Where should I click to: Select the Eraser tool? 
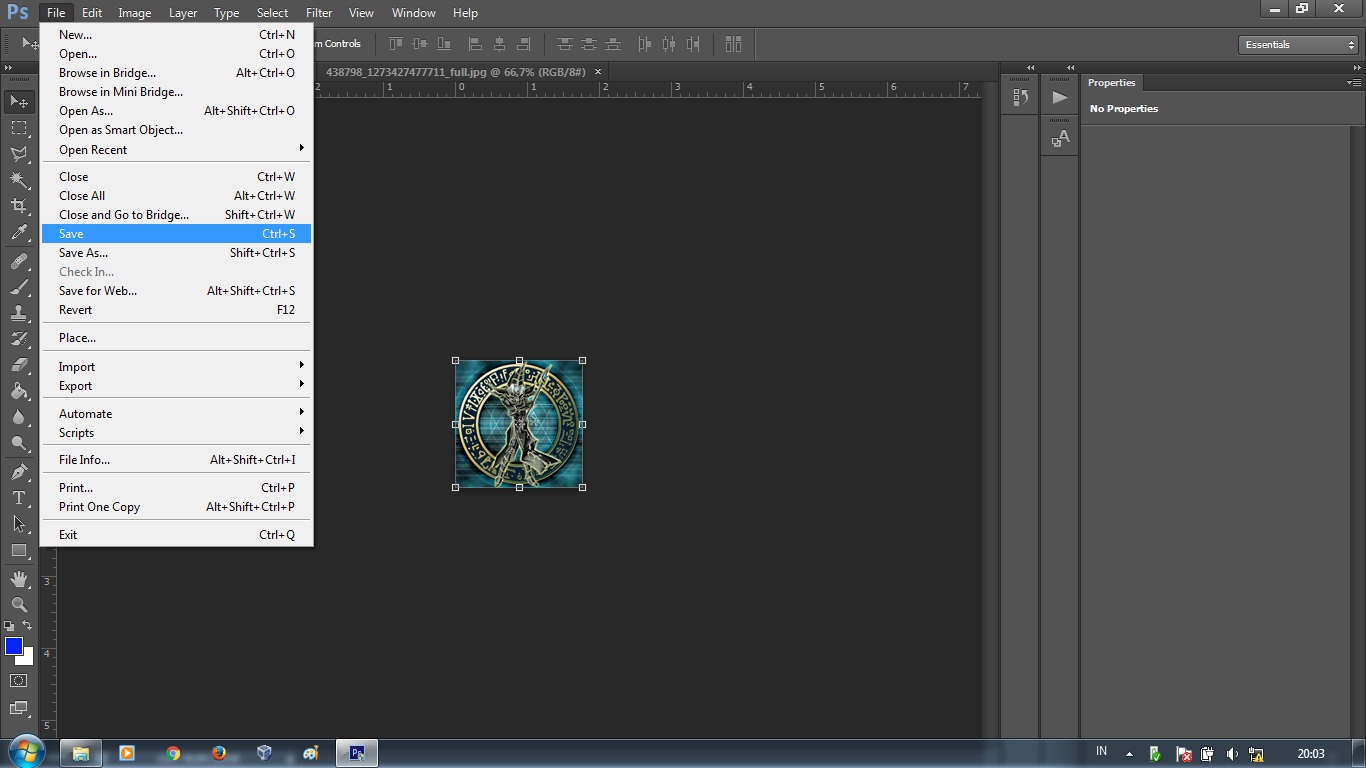(x=19, y=365)
